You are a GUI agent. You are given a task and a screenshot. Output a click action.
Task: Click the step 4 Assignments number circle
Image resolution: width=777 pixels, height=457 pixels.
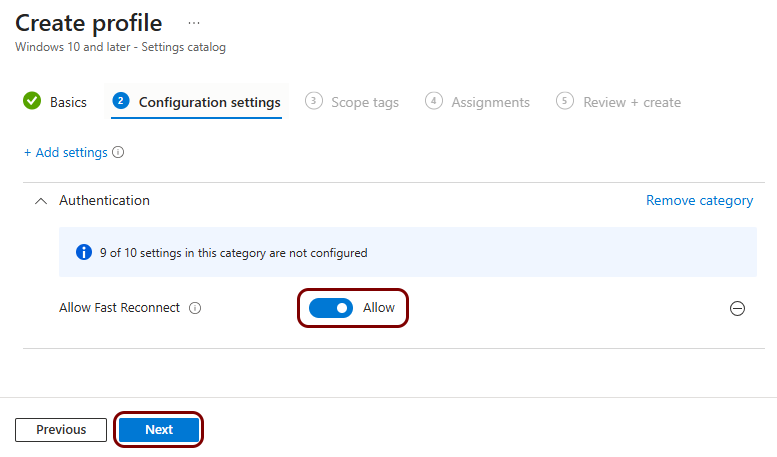click(434, 101)
